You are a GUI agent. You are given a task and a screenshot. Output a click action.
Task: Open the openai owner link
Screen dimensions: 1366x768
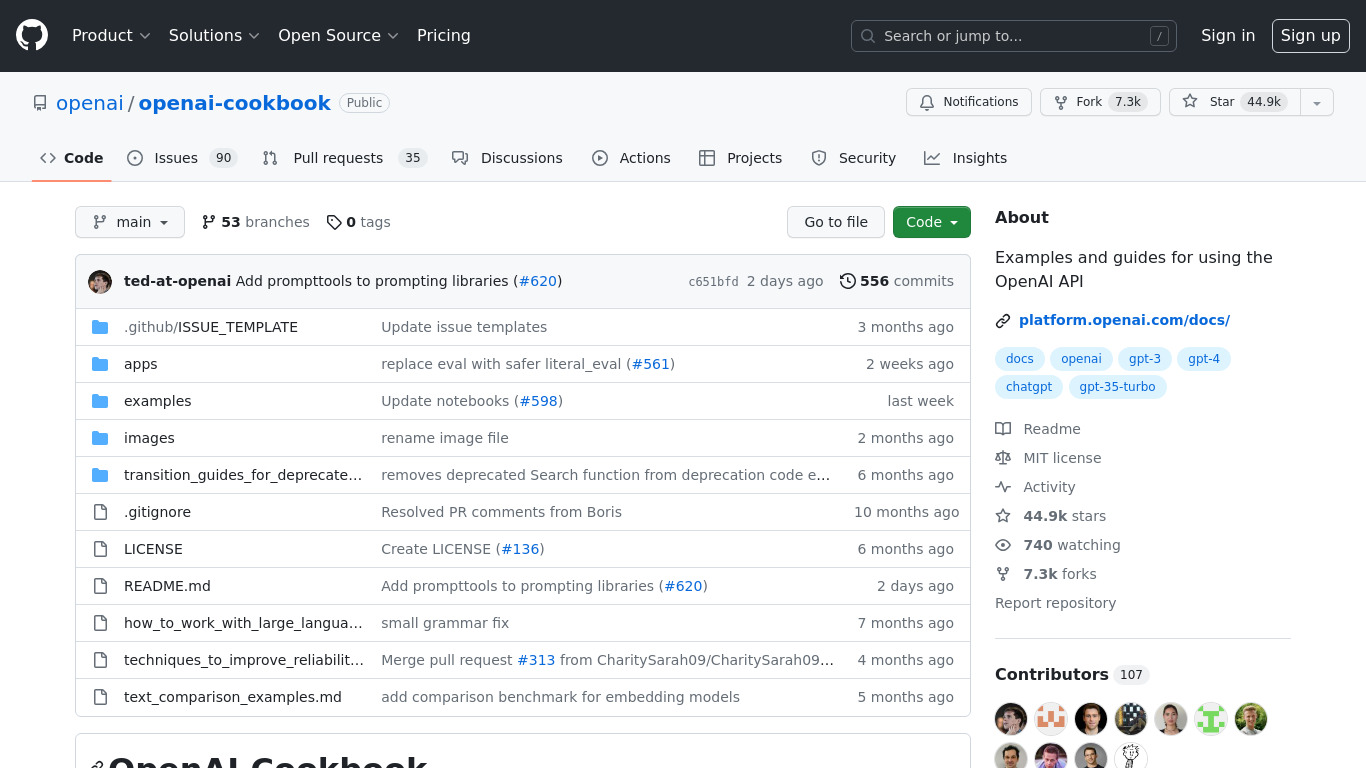pyautogui.click(x=90, y=103)
